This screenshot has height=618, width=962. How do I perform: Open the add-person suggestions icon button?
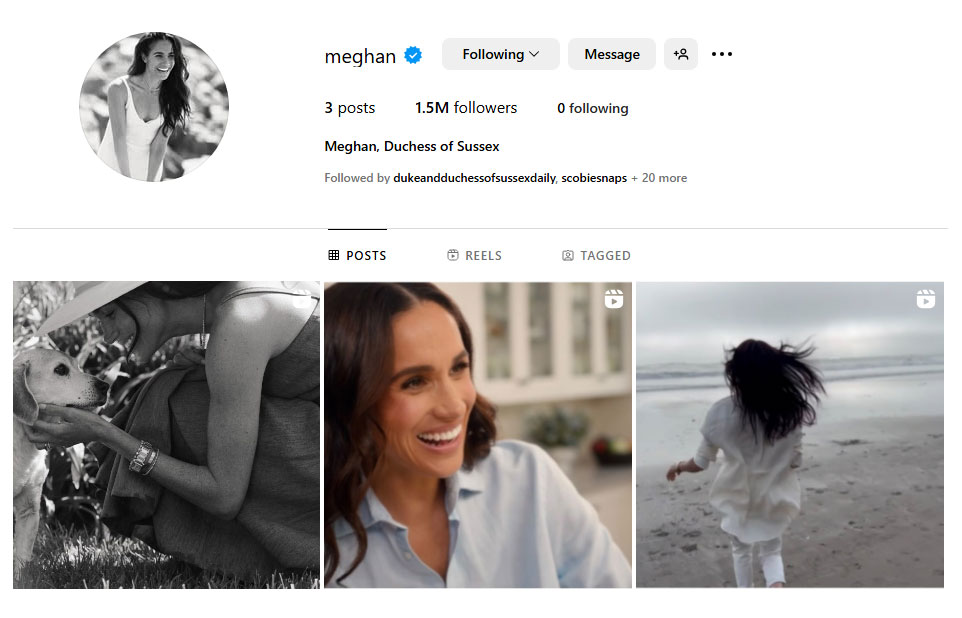681,54
